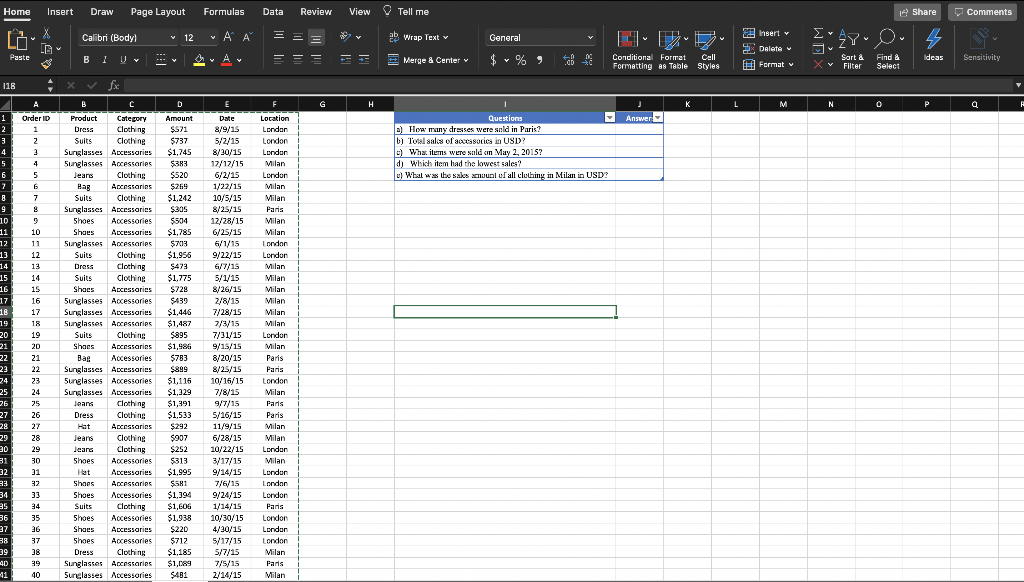Screen dimensions: 1024x582
Task: Decrease indent
Action: [x=345, y=60]
